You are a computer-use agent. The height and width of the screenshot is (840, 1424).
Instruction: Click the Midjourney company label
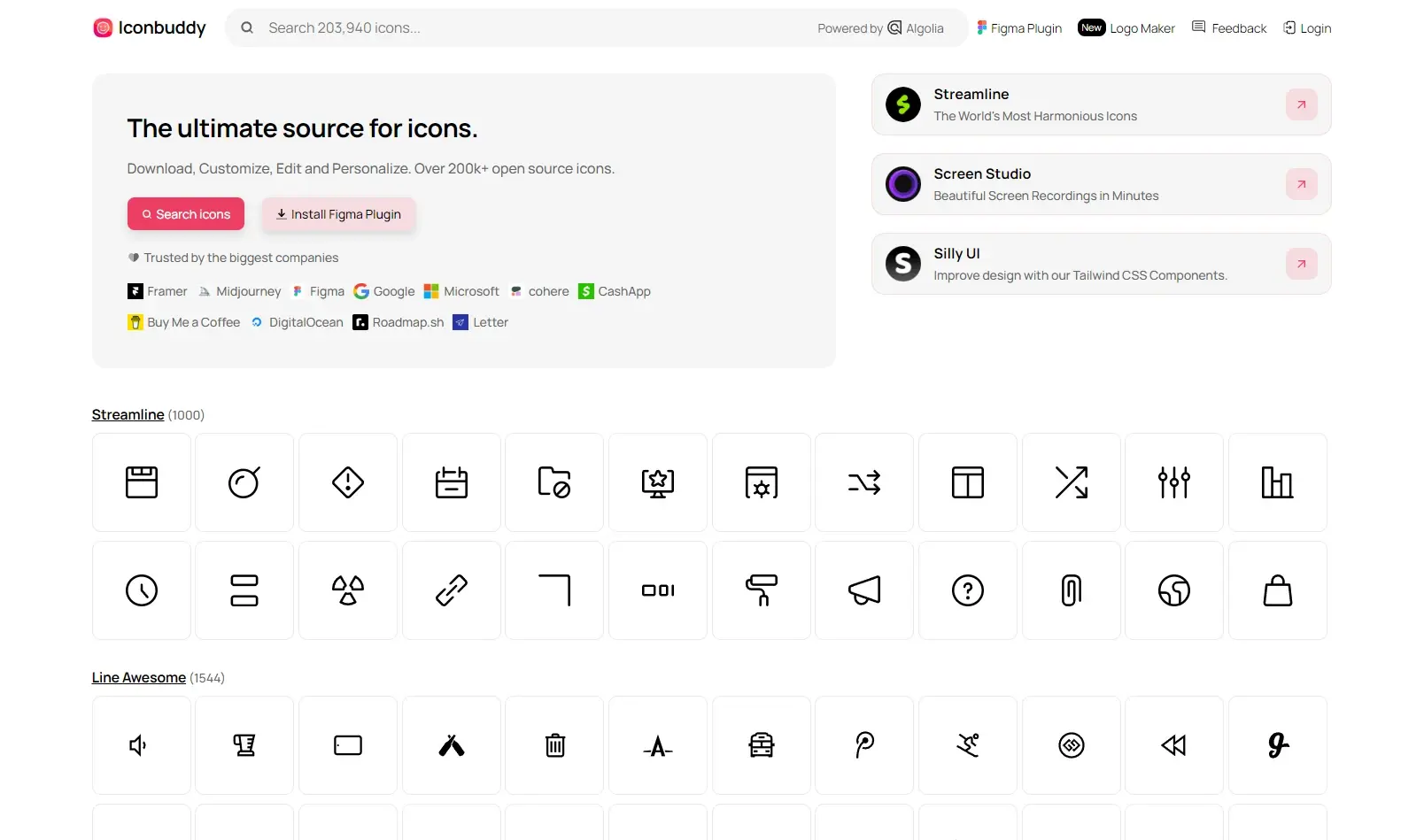[239, 291]
